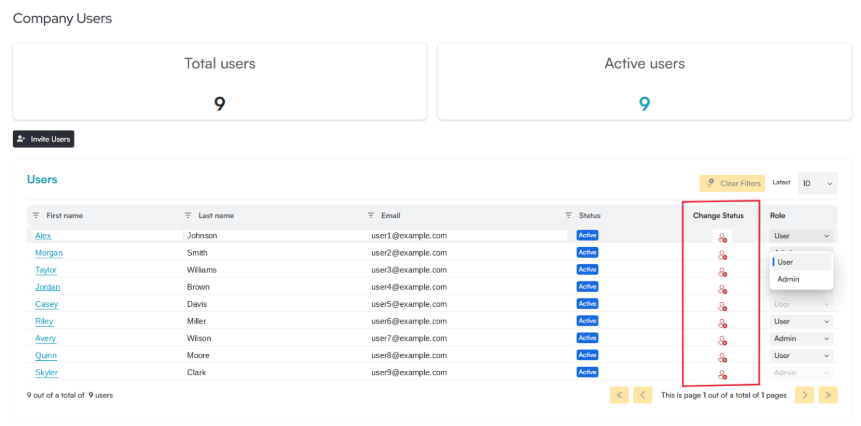Click Casey Davis's disabled User role dropdown
The height and width of the screenshot is (426, 861).
tap(801, 304)
